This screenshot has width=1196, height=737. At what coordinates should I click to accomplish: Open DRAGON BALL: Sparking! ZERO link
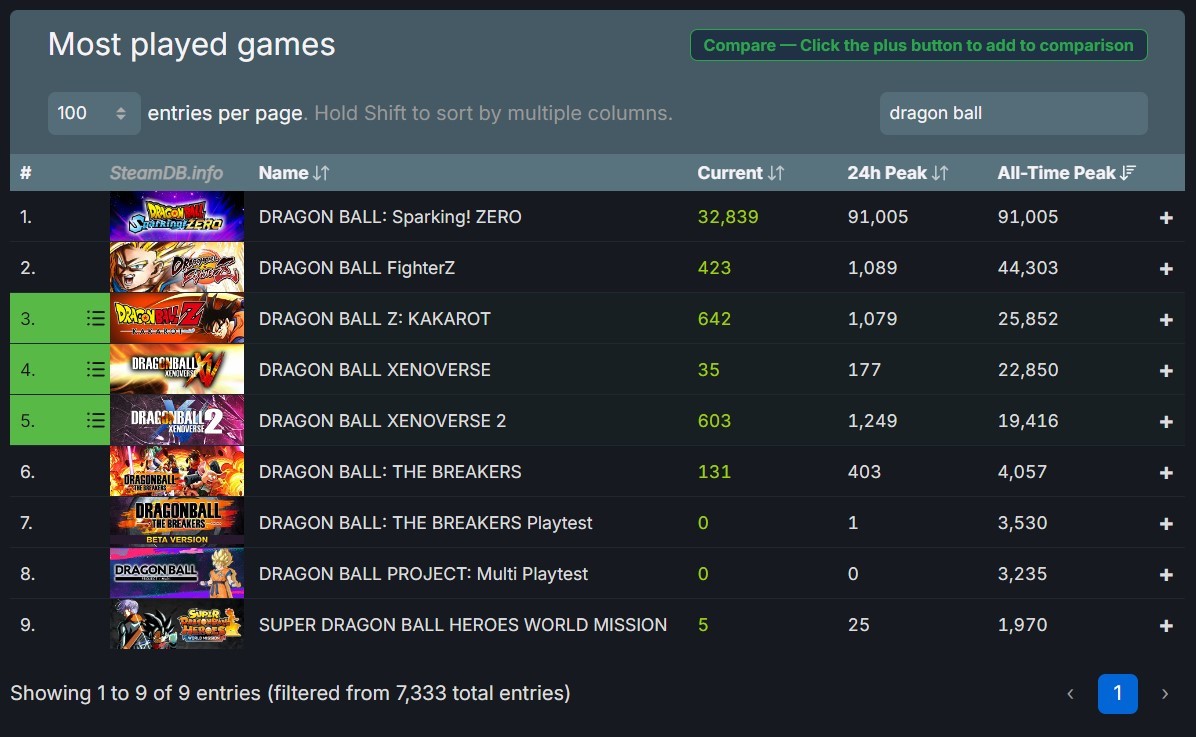(390, 217)
